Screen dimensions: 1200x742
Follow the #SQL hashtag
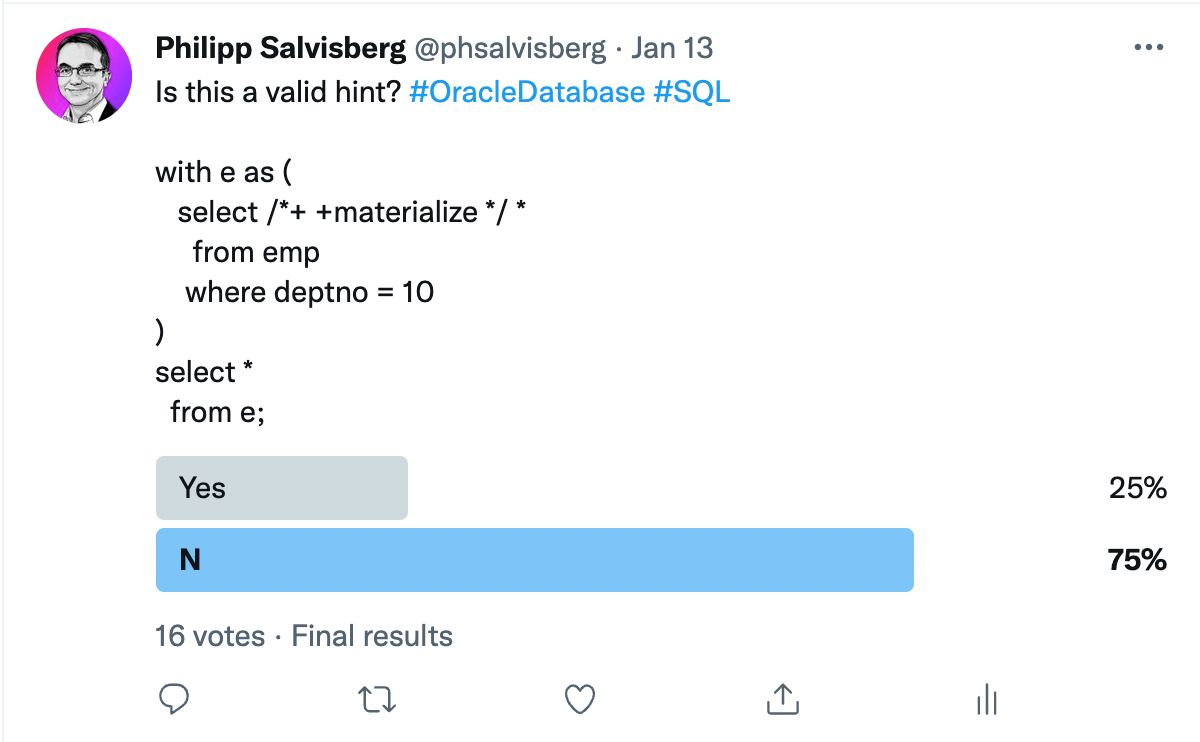coord(691,92)
